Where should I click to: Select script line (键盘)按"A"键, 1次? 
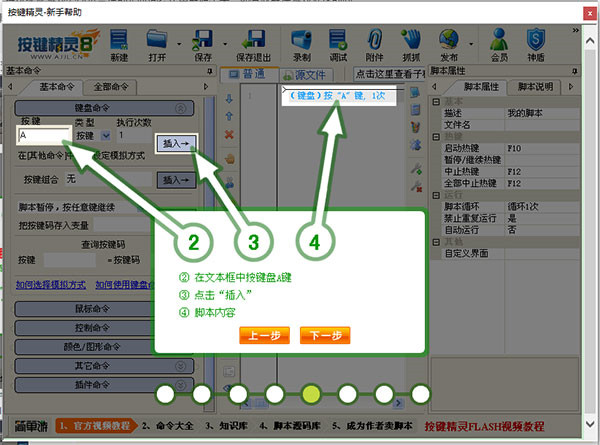click(338, 96)
